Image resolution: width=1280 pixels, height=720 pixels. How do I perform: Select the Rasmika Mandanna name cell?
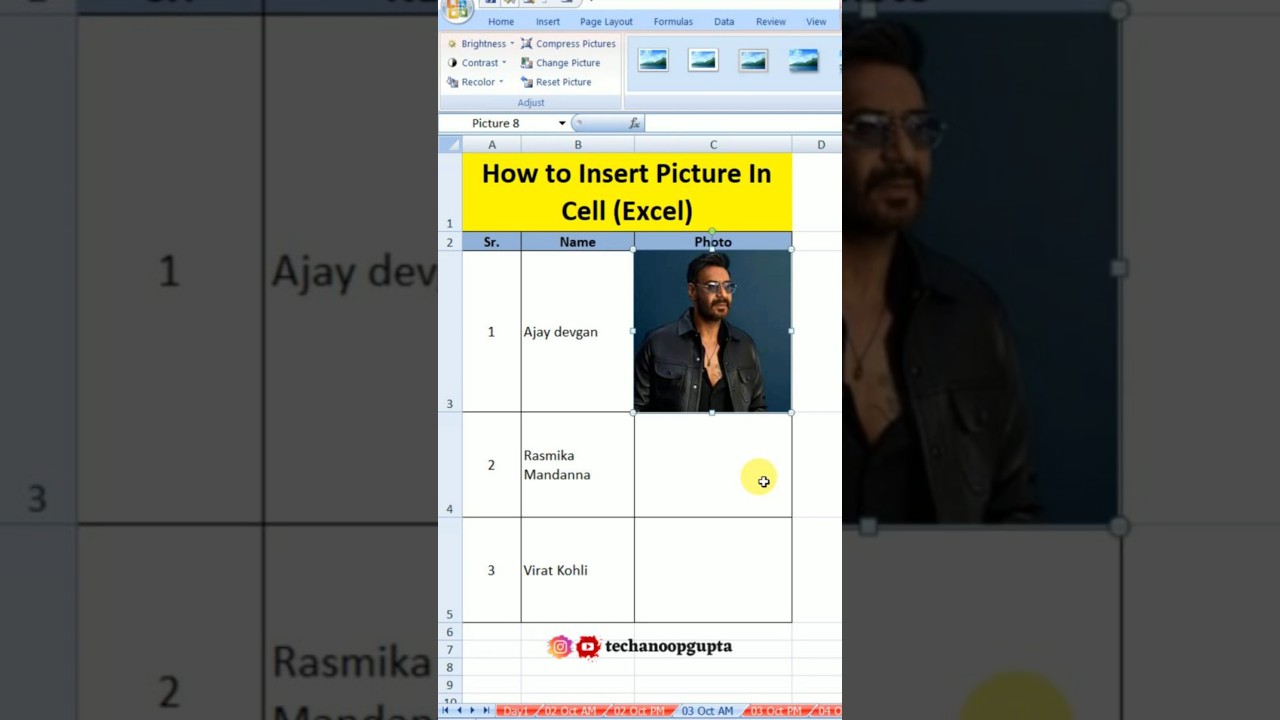[578, 465]
